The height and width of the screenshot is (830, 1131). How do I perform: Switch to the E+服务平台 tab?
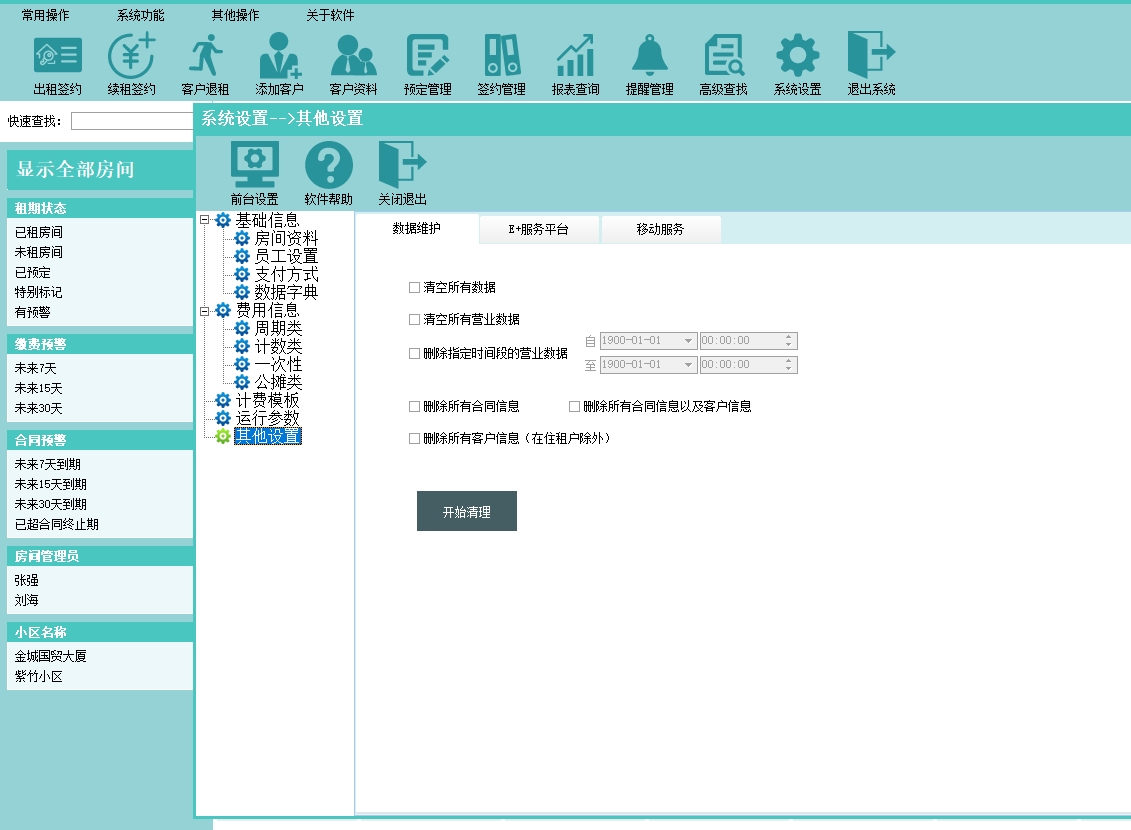(x=538, y=230)
